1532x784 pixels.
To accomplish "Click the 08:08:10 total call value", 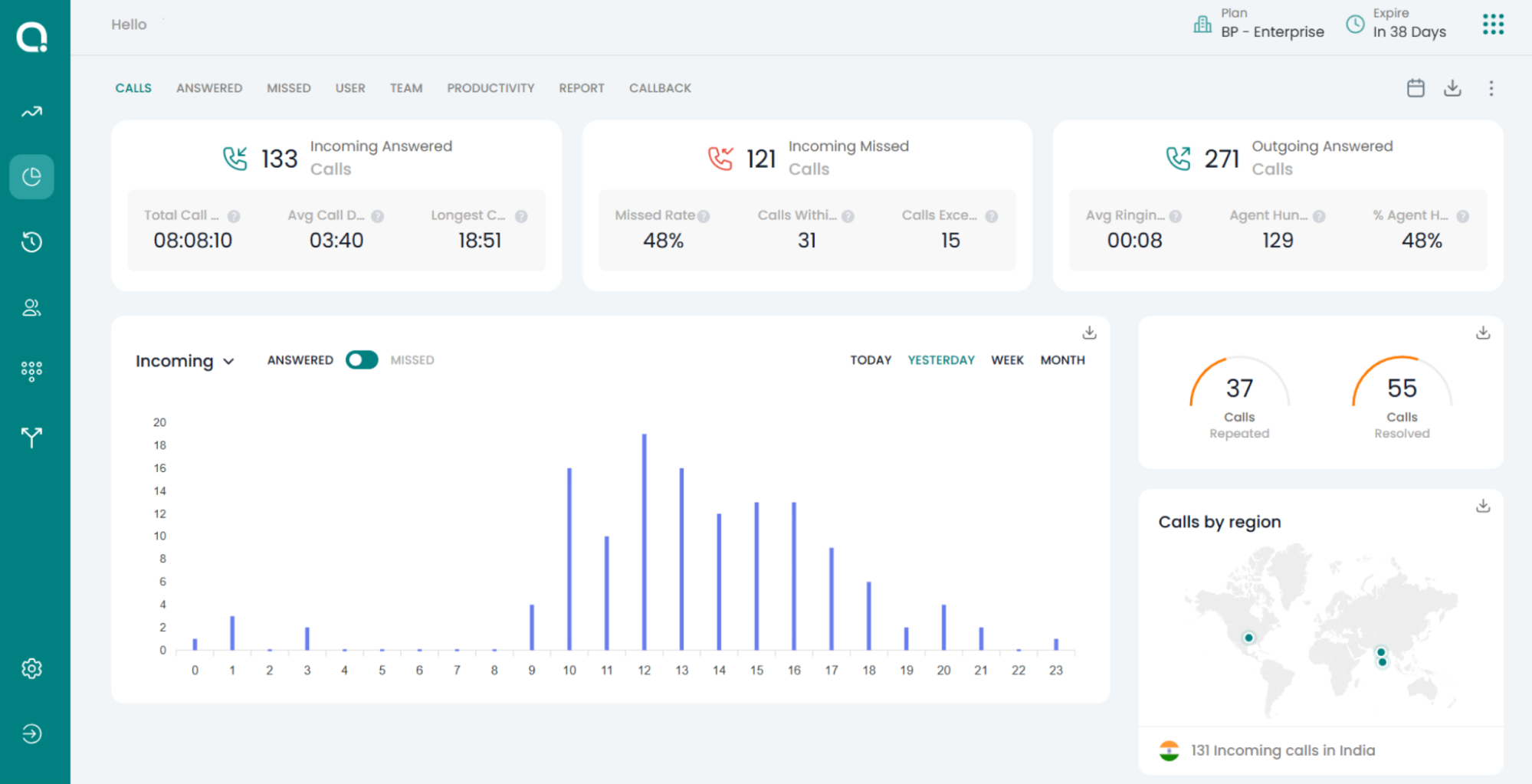I will coord(192,241).
